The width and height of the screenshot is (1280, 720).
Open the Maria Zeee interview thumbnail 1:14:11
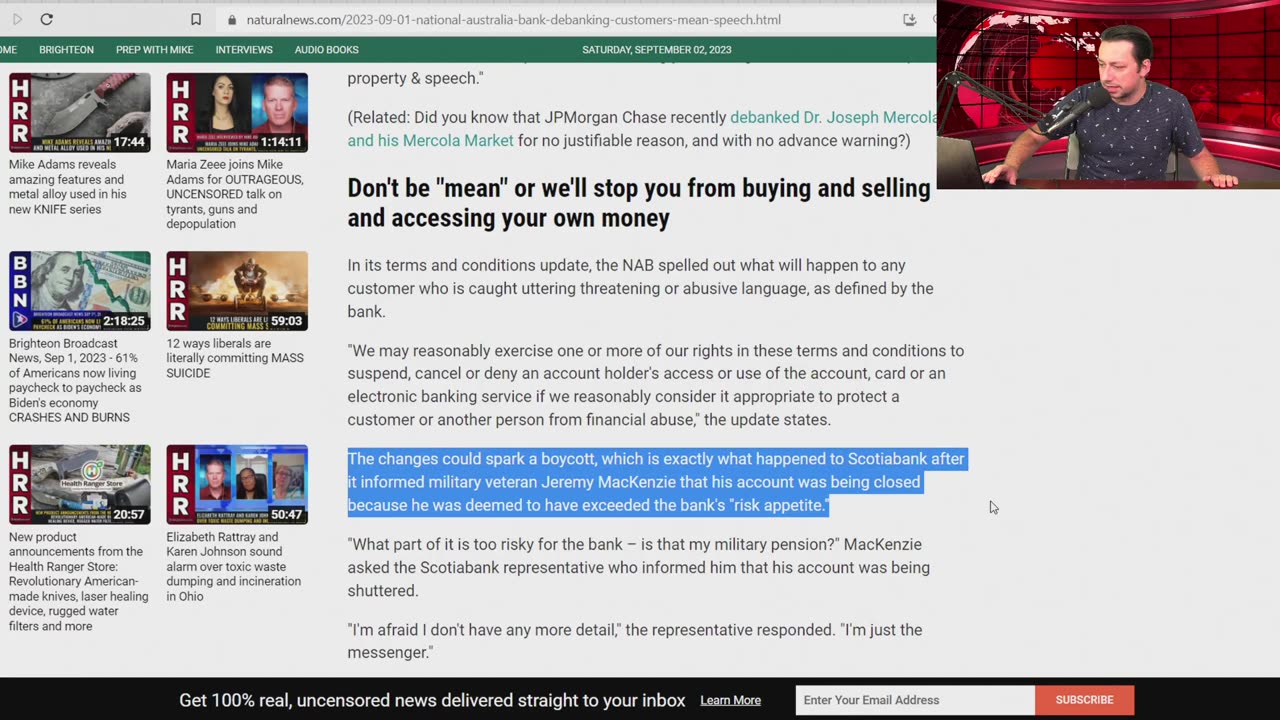237,112
